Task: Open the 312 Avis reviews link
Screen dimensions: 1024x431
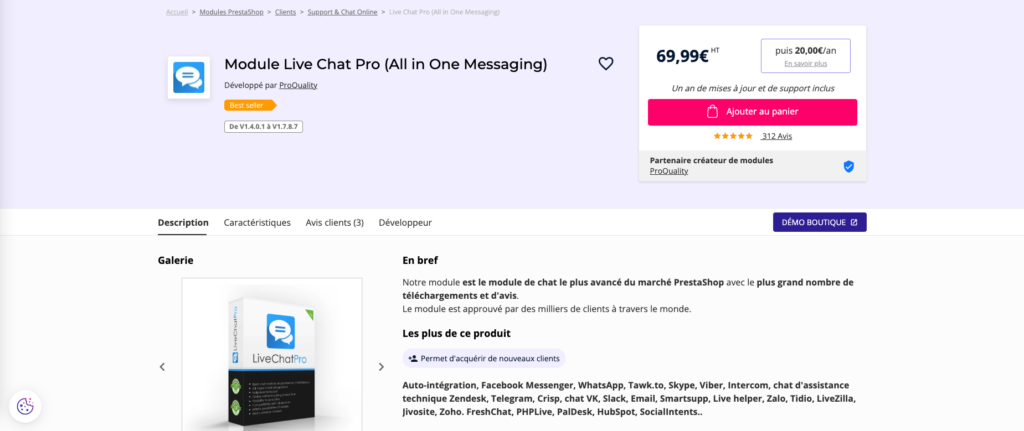Action: pyautogui.click(x=776, y=136)
